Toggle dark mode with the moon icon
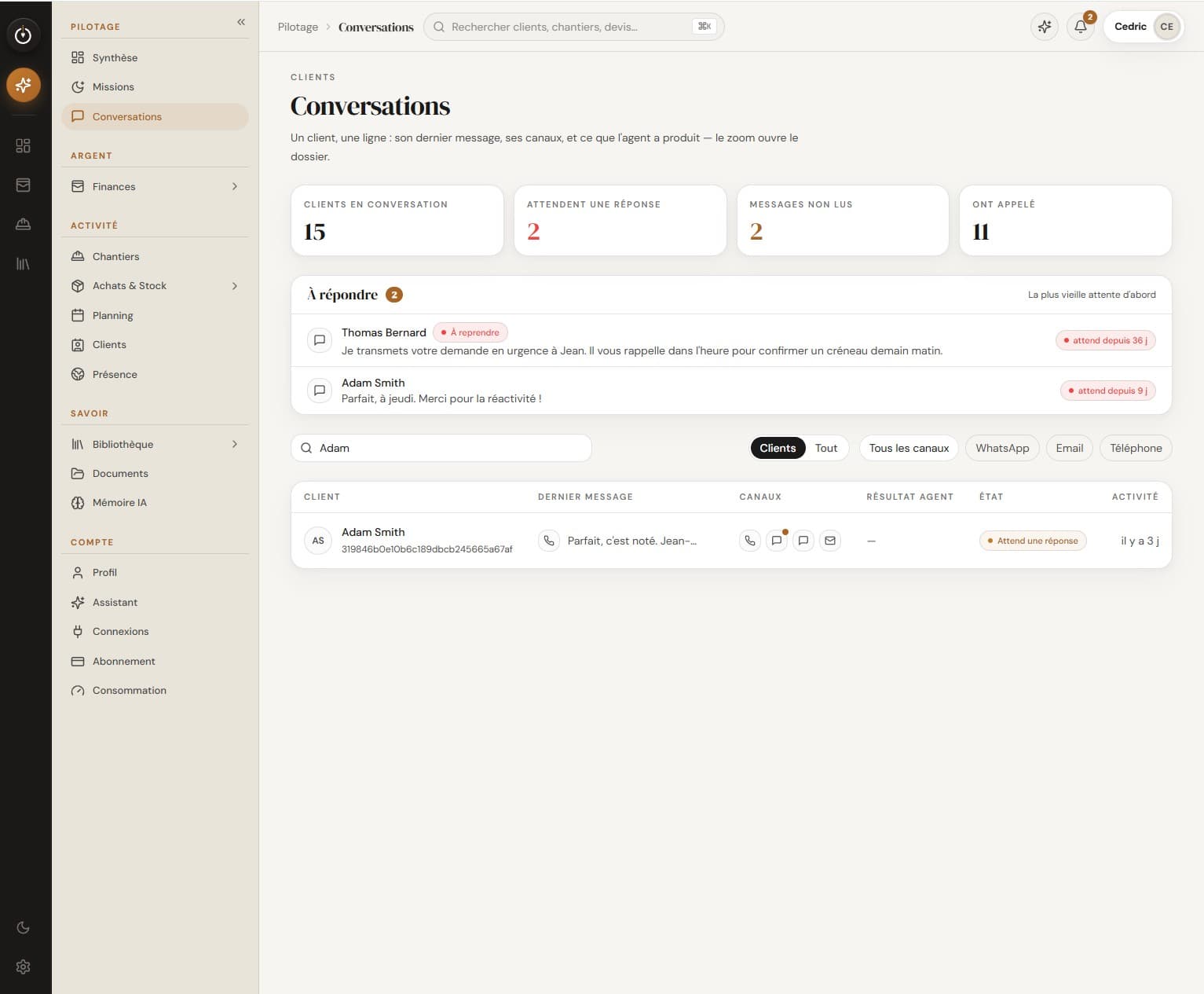The height and width of the screenshot is (994, 1204). 24,927
